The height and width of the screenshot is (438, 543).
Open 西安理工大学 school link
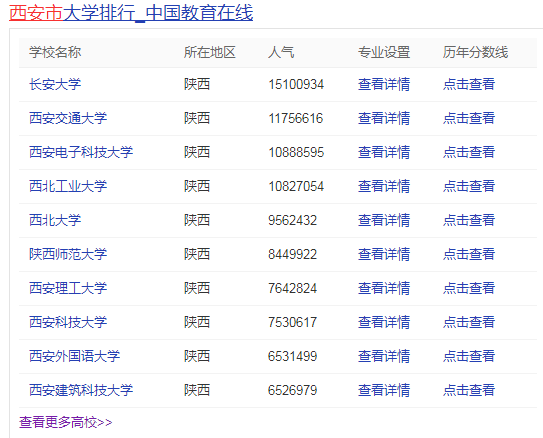68,288
